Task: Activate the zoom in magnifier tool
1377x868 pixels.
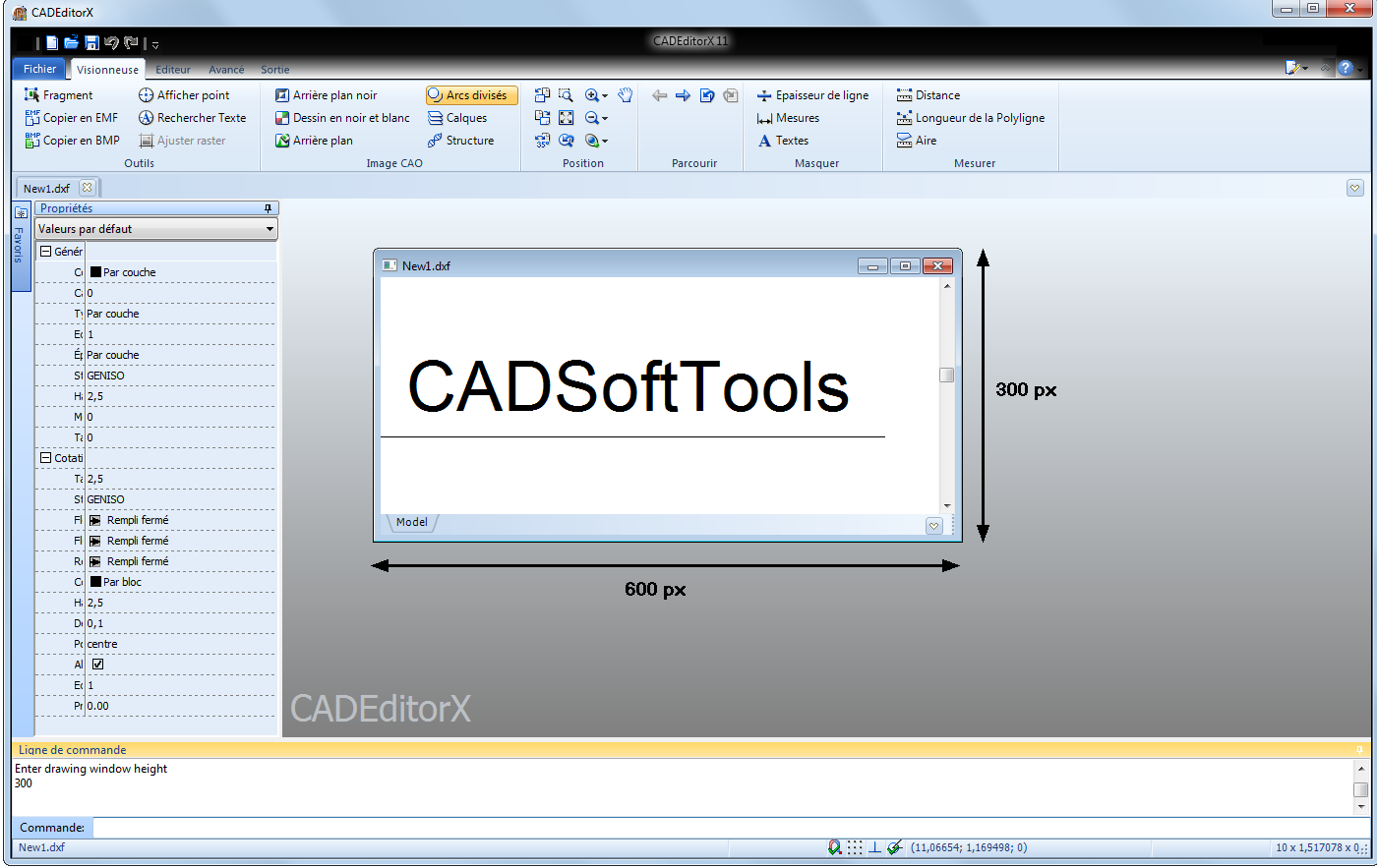Action: pos(590,95)
